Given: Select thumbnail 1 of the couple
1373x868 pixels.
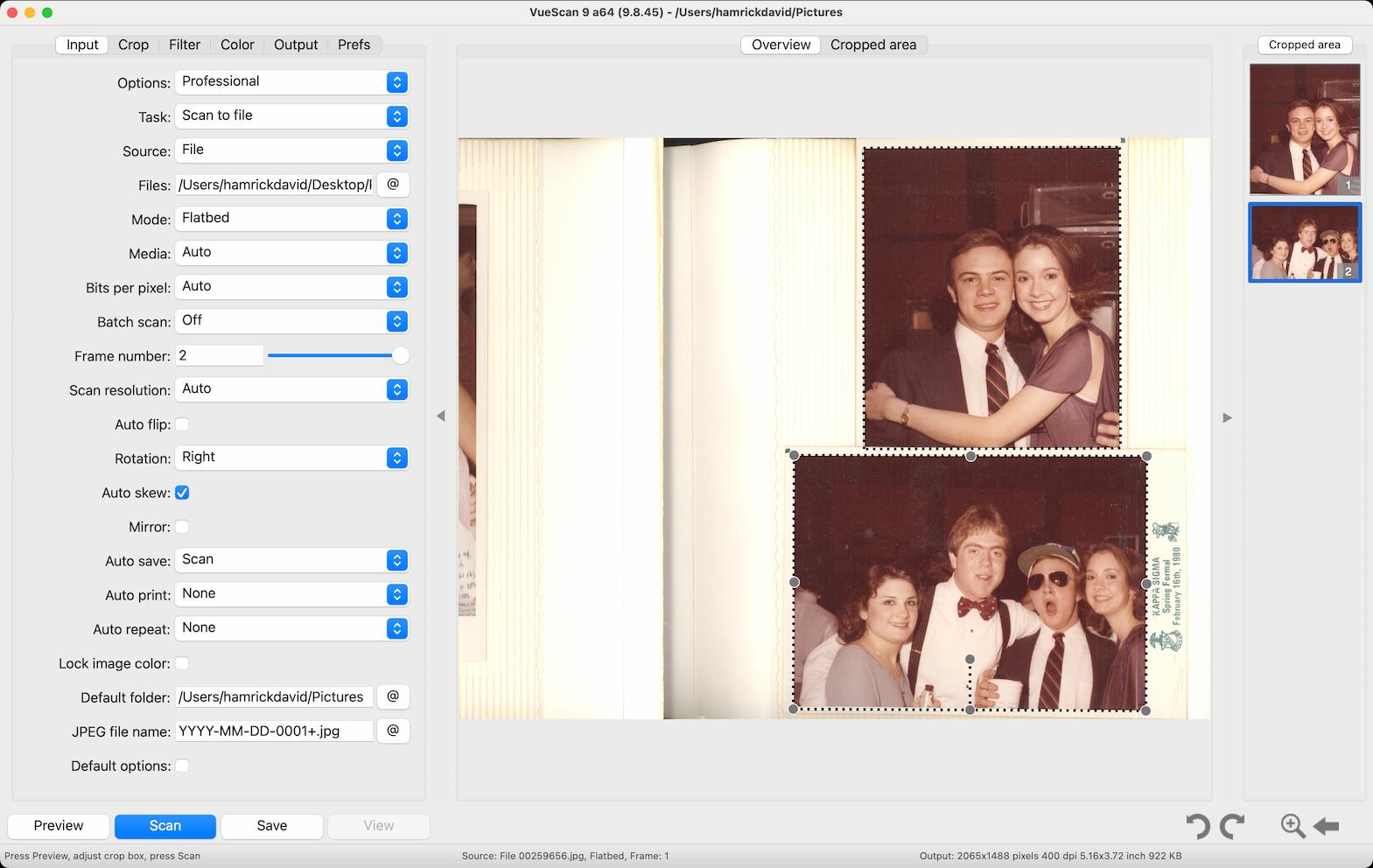Looking at the screenshot, I should [1305, 129].
